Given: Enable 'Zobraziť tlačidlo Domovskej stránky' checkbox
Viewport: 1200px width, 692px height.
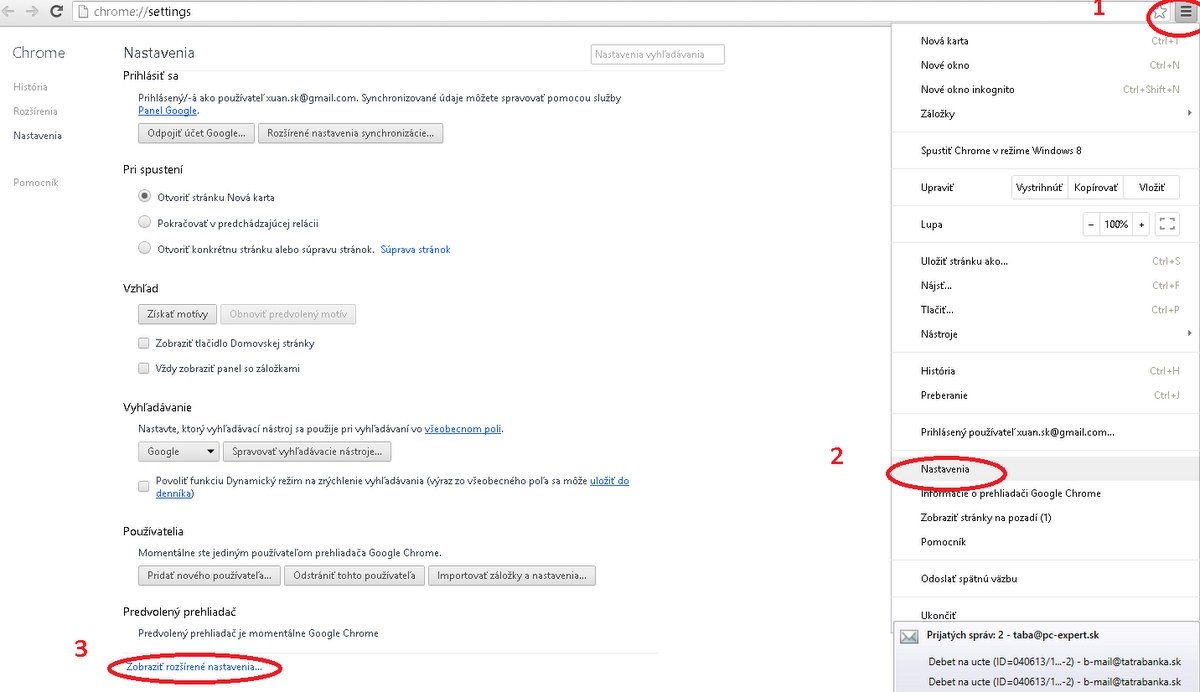Looking at the screenshot, I should tap(144, 343).
